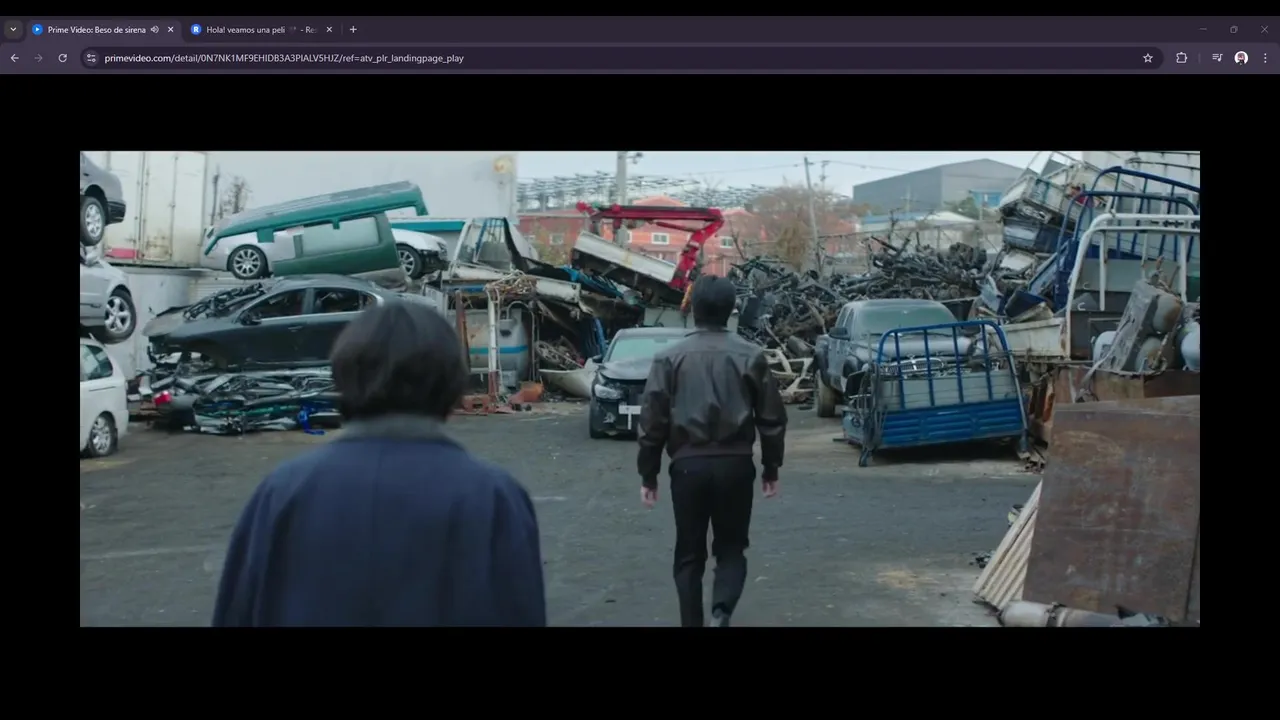The width and height of the screenshot is (1280, 720).
Task: Open the Chrome profile avatar
Action: pyautogui.click(x=1241, y=58)
